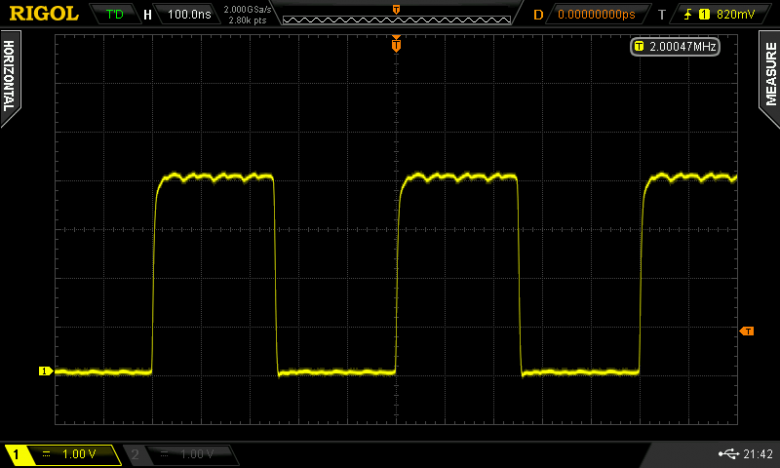
Task: Click the RIGOL logo
Action: pos(44,14)
